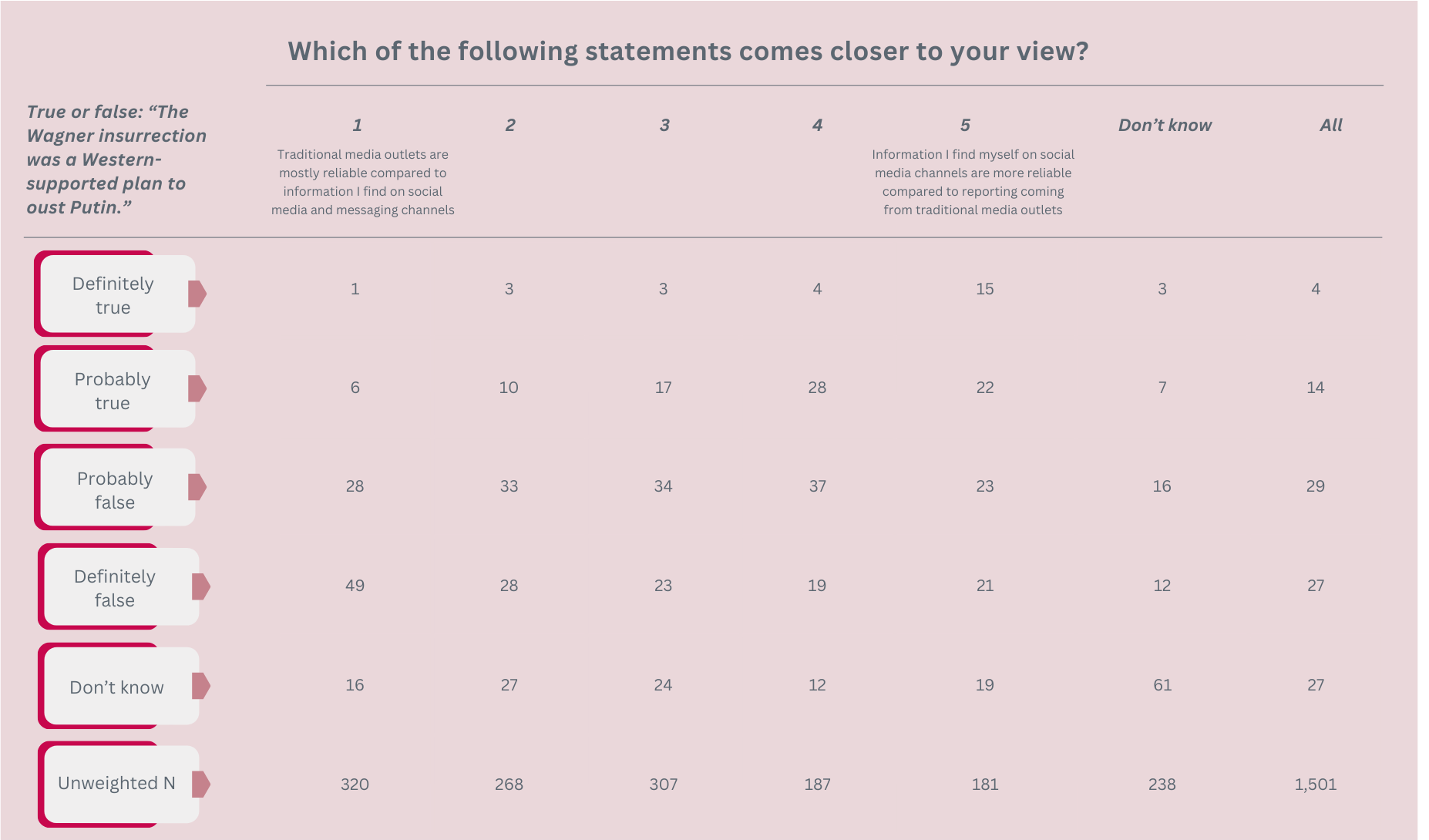Select the Unweighted N row label

click(117, 783)
